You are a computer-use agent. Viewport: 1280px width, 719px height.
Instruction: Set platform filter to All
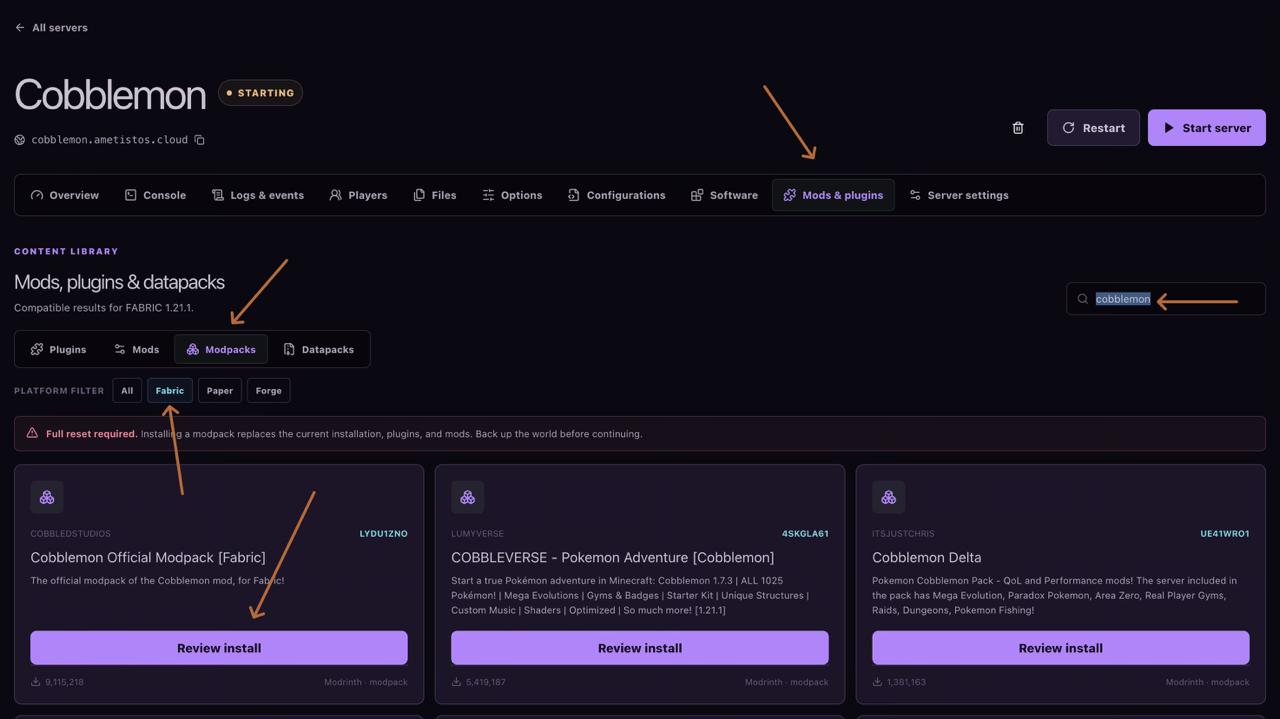(x=127, y=391)
